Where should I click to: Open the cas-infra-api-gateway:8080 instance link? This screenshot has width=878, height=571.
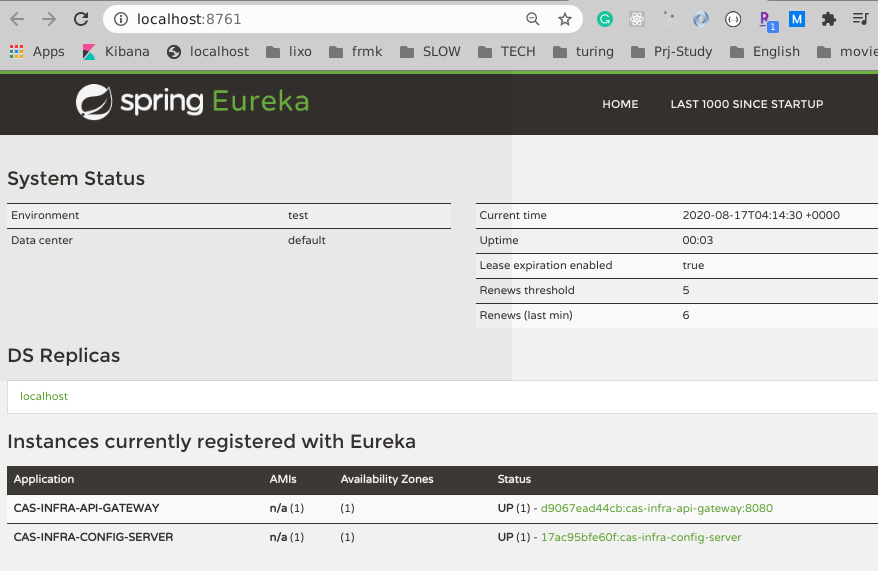656,508
